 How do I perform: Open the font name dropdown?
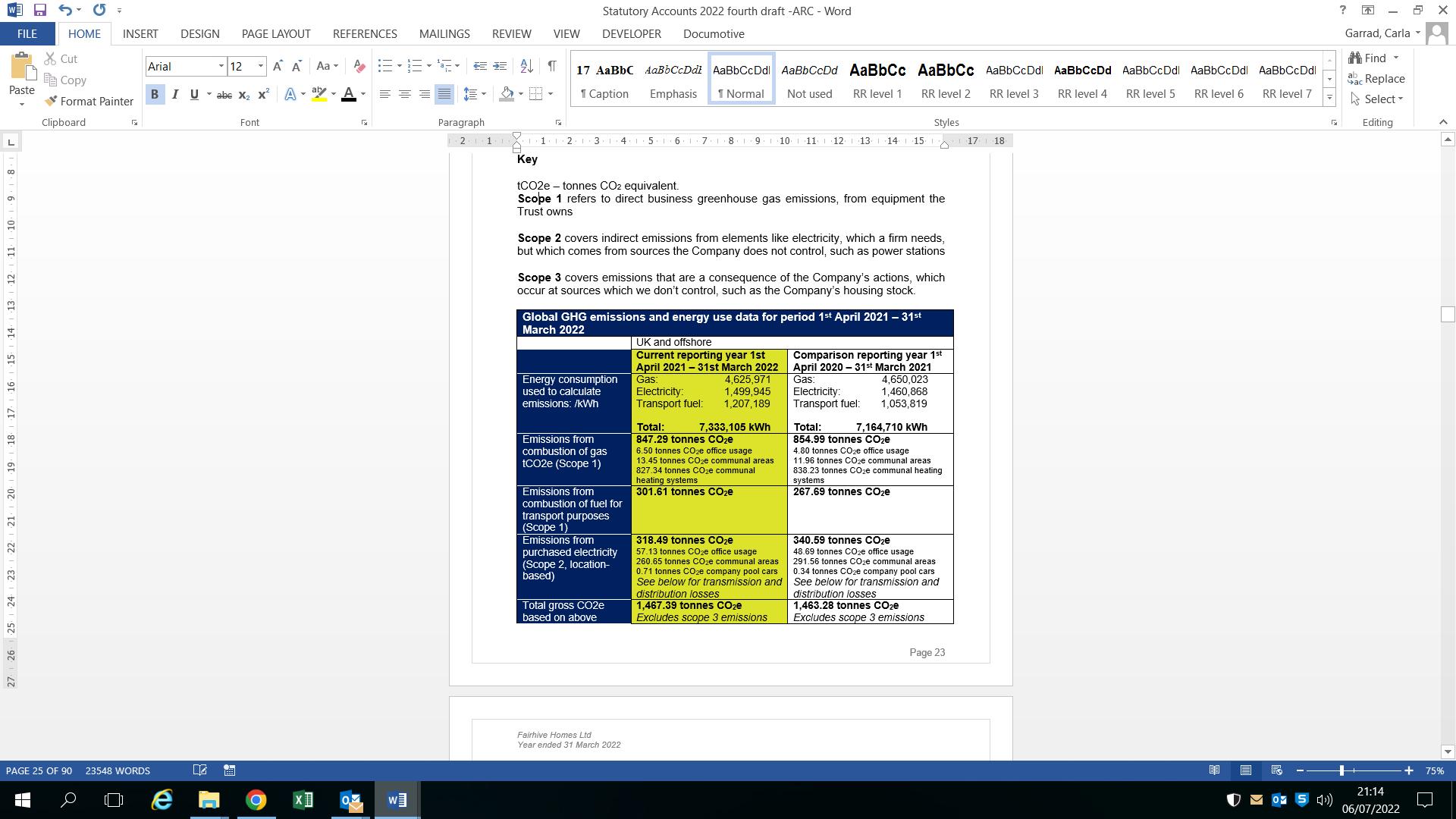point(221,67)
